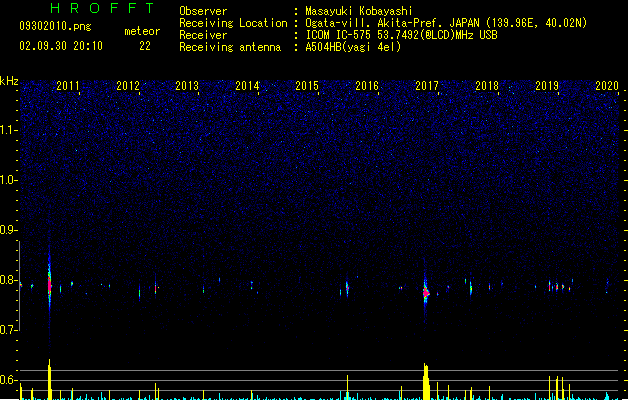The height and width of the screenshot is (400, 629).
Task: Click the 2018 time marker
Action: 487,86
